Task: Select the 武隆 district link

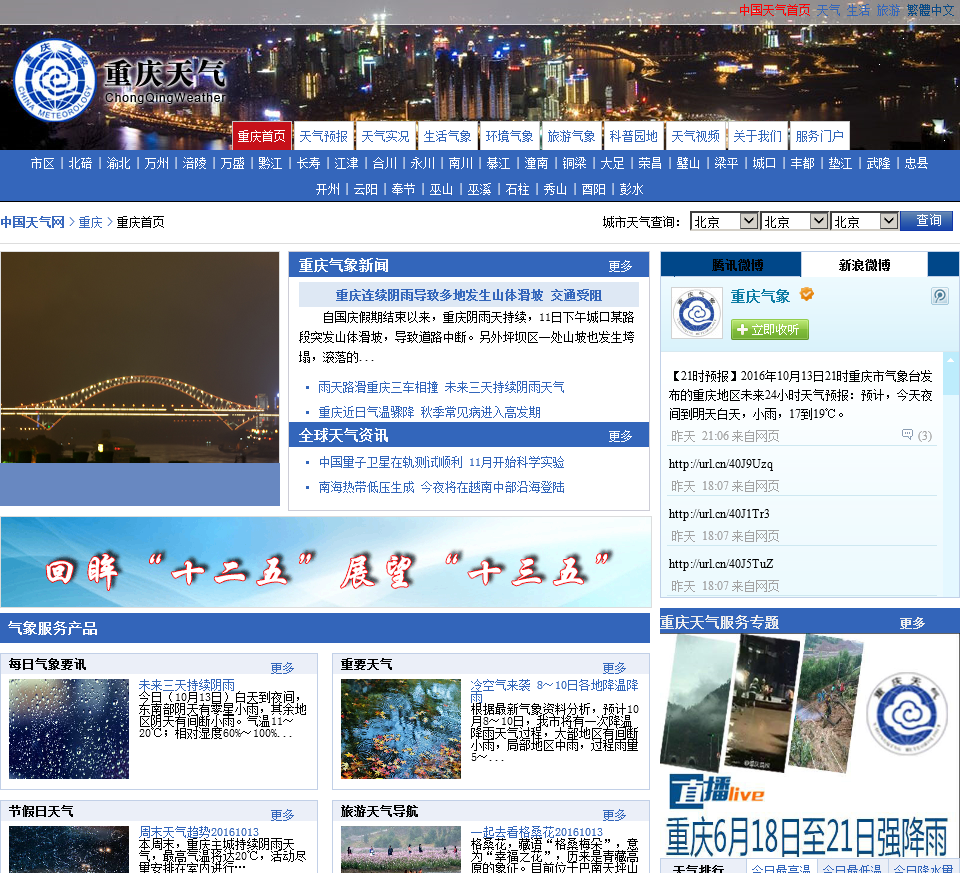Action: tap(878, 163)
